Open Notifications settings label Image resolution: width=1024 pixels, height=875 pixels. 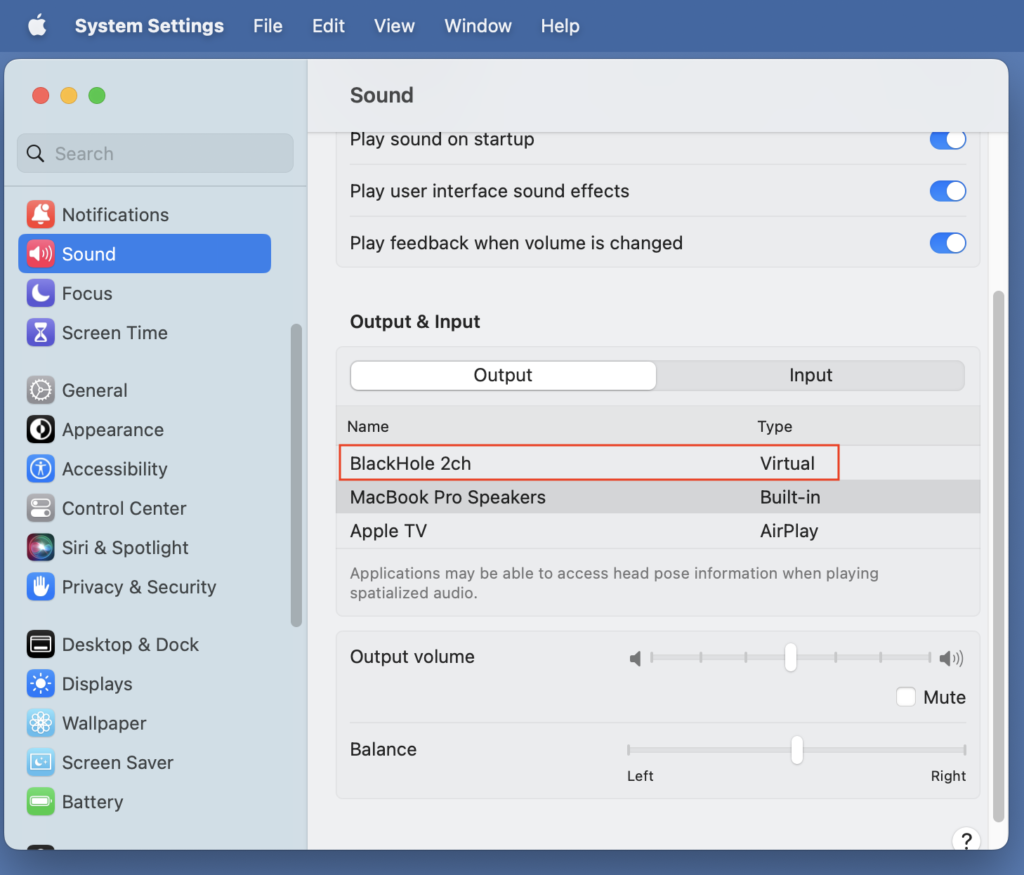(x=116, y=215)
